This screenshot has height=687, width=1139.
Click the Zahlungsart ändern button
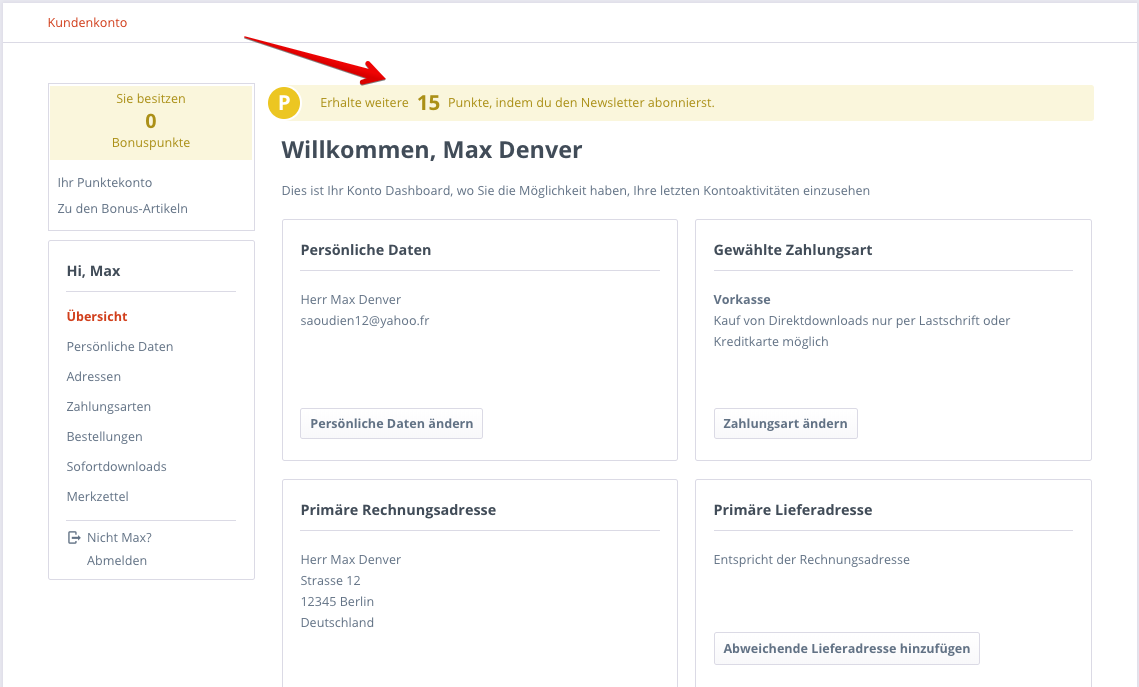[785, 423]
